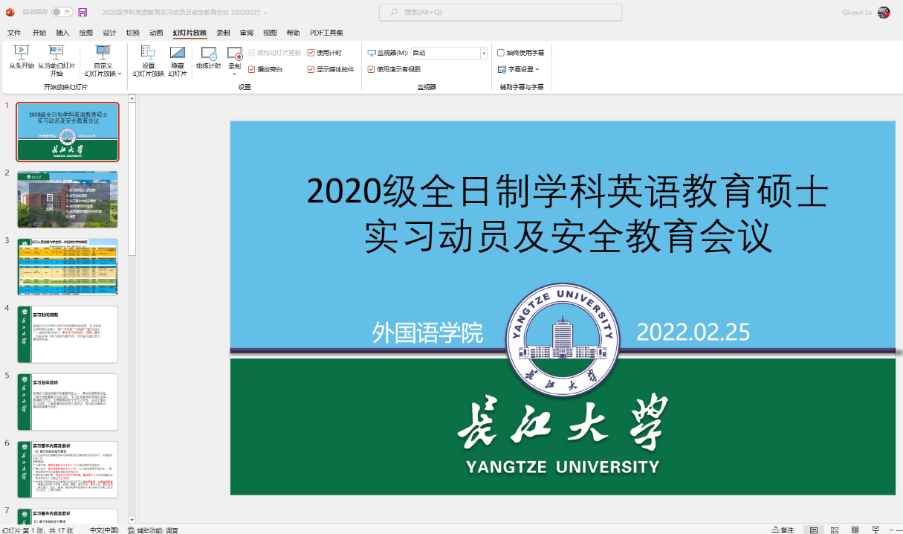Click the save icon in title bar

click(82, 12)
